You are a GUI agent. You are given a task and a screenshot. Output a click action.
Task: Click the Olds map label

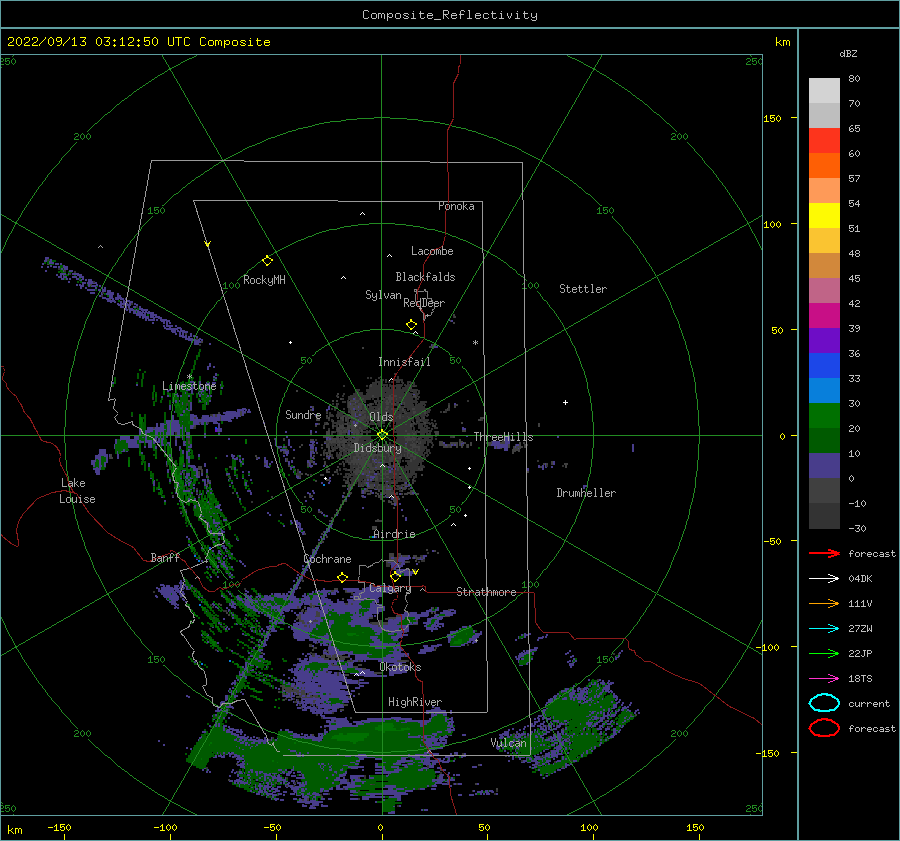(x=382, y=417)
